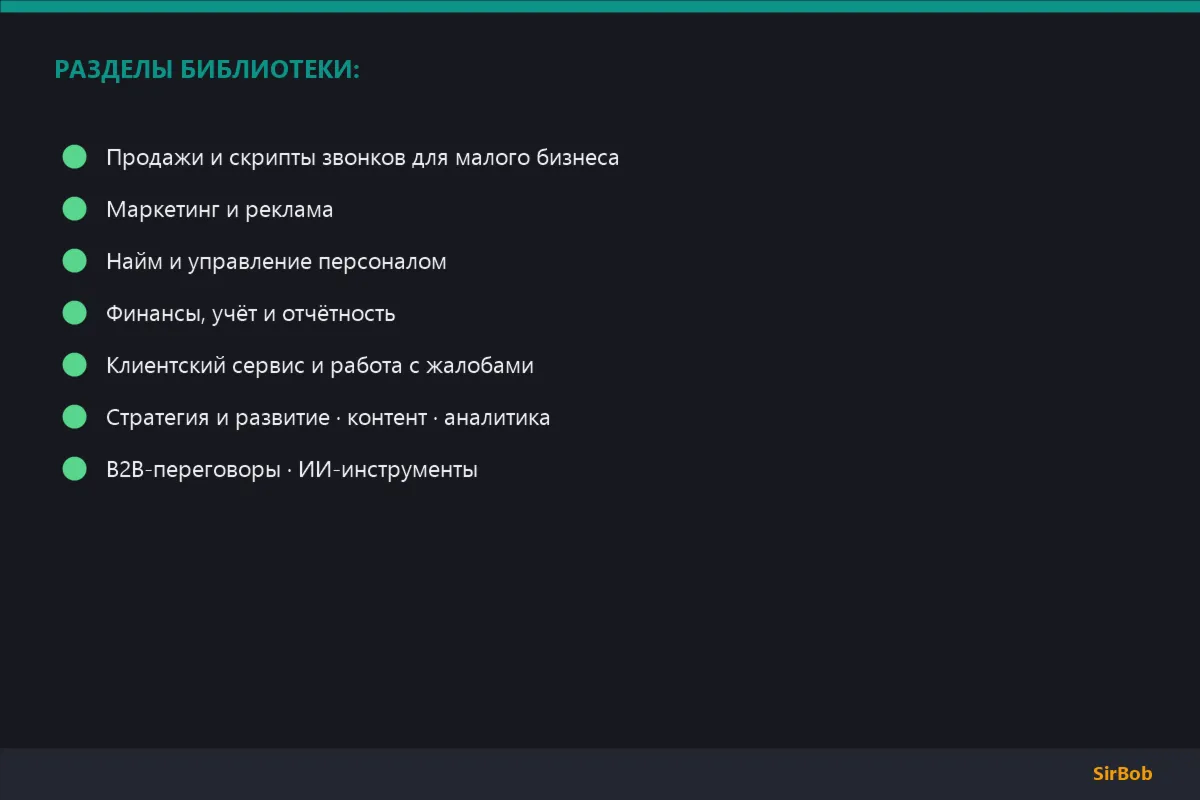Select the green dot beside B2B-переговоры

point(75,469)
